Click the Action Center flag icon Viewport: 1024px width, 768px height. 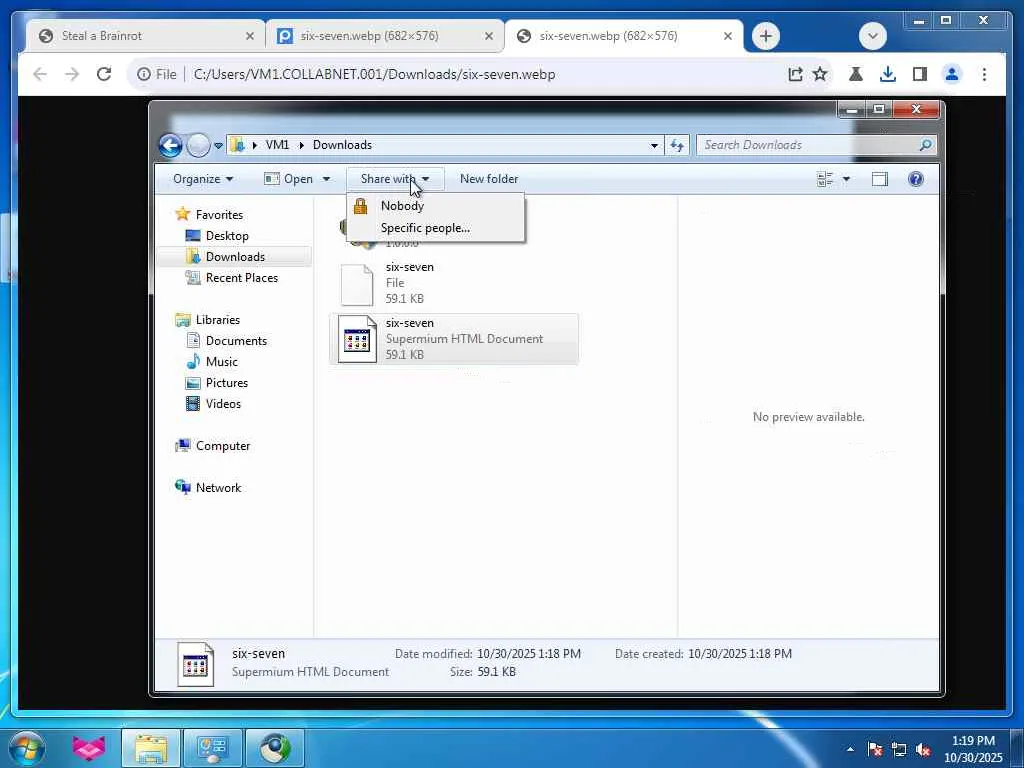875,749
